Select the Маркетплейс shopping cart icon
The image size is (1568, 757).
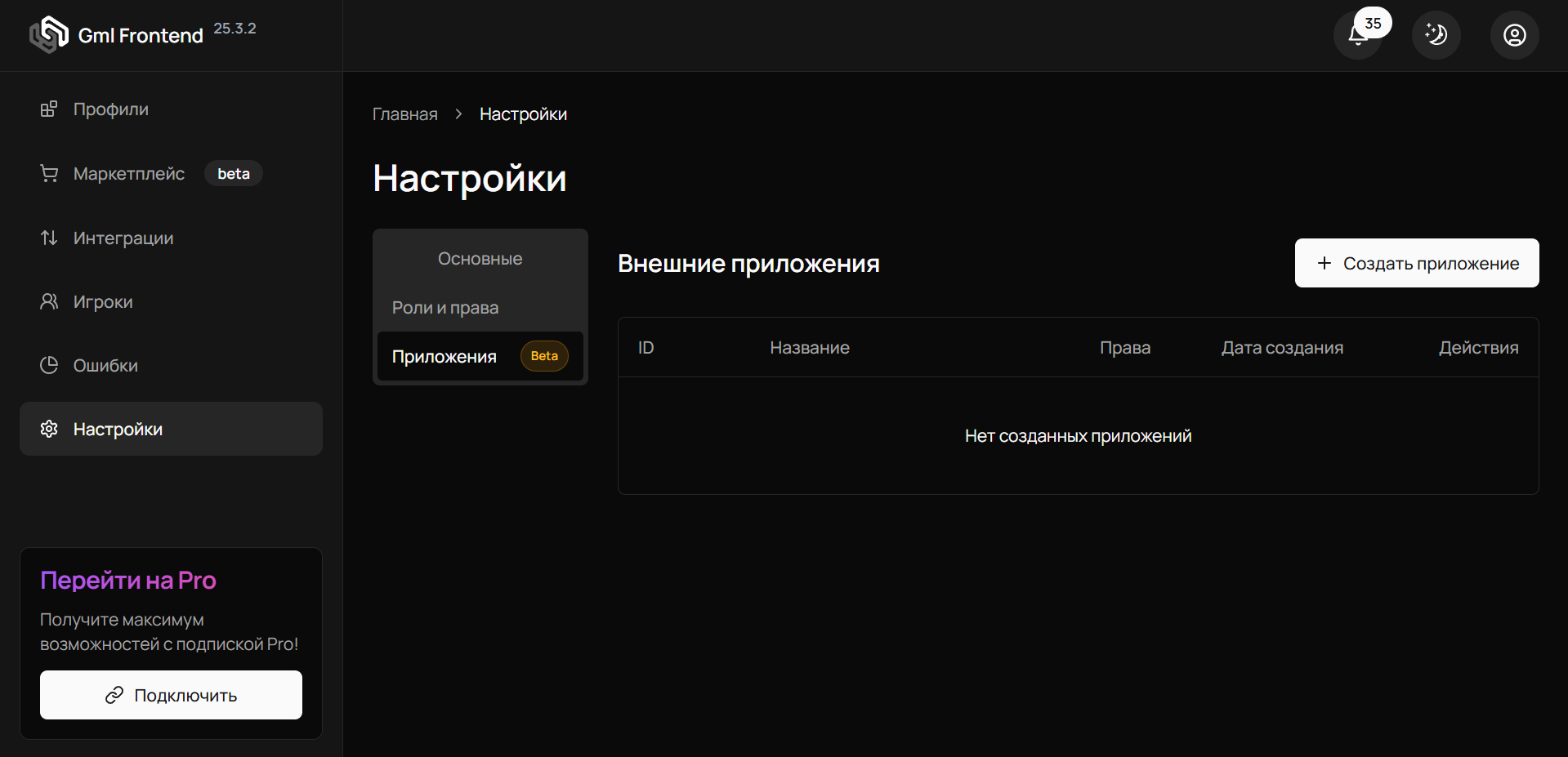point(49,173)
